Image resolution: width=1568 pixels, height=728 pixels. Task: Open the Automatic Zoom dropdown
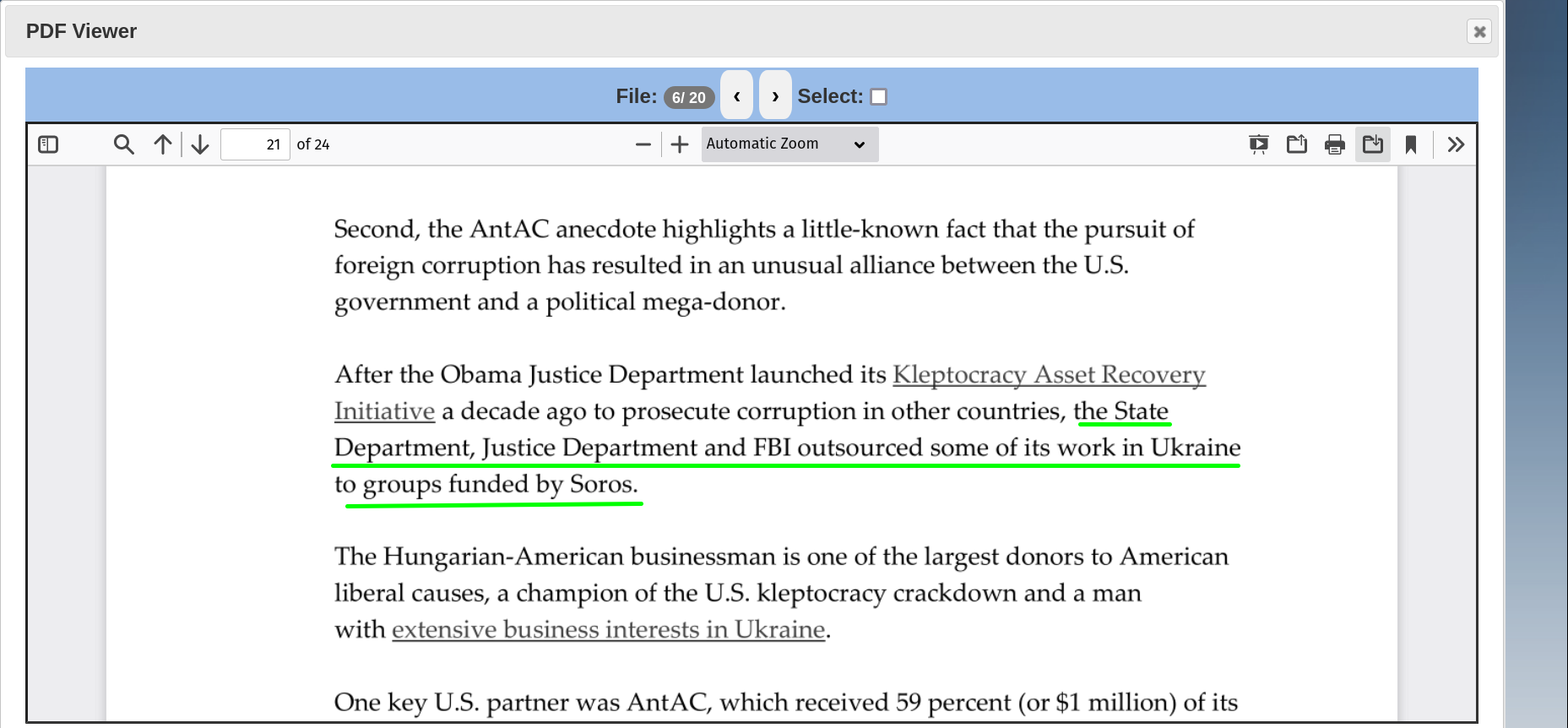(x=789, y=144)
